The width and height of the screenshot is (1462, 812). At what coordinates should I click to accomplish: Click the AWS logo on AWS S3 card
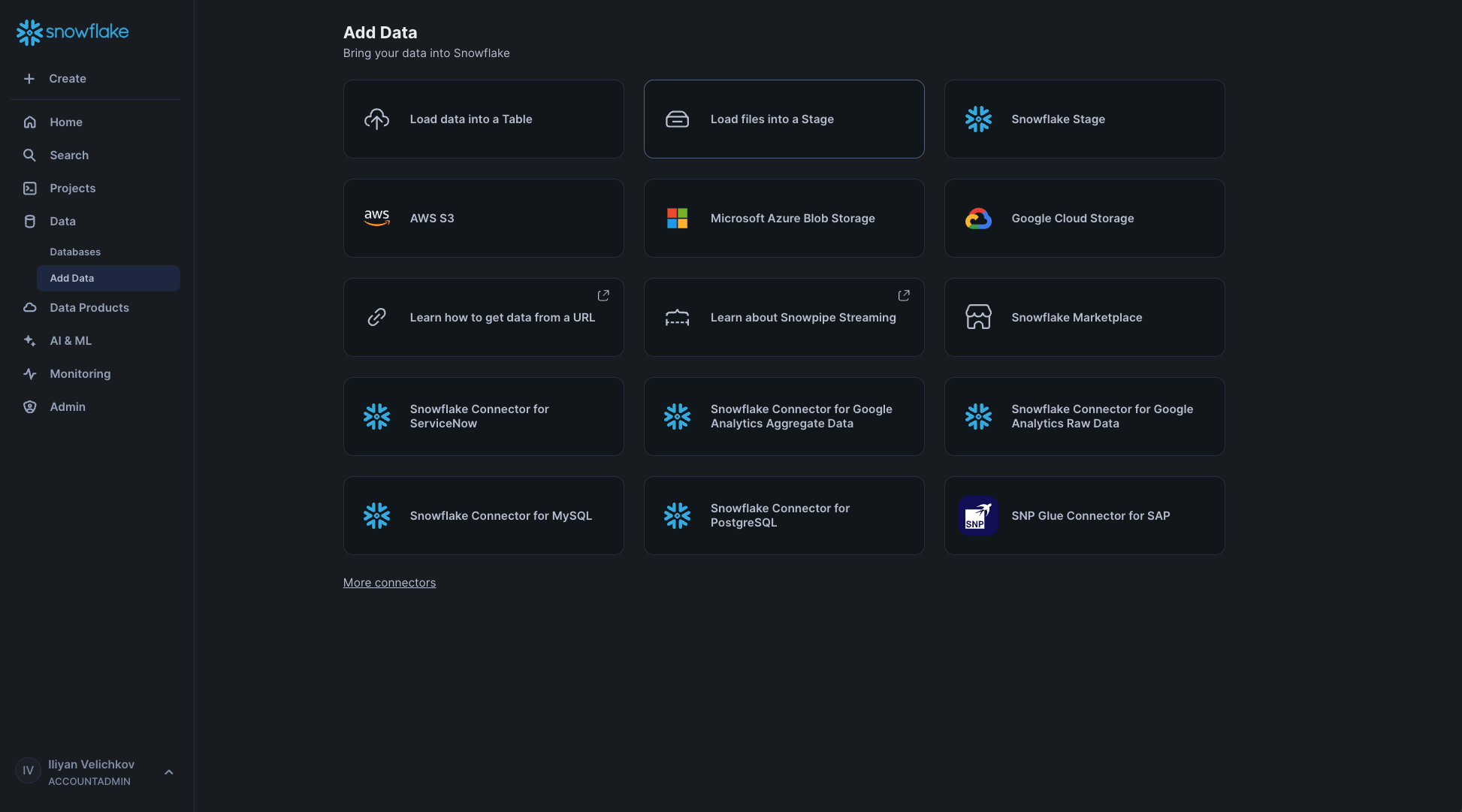pyautogui.click(x=376, y=219)
